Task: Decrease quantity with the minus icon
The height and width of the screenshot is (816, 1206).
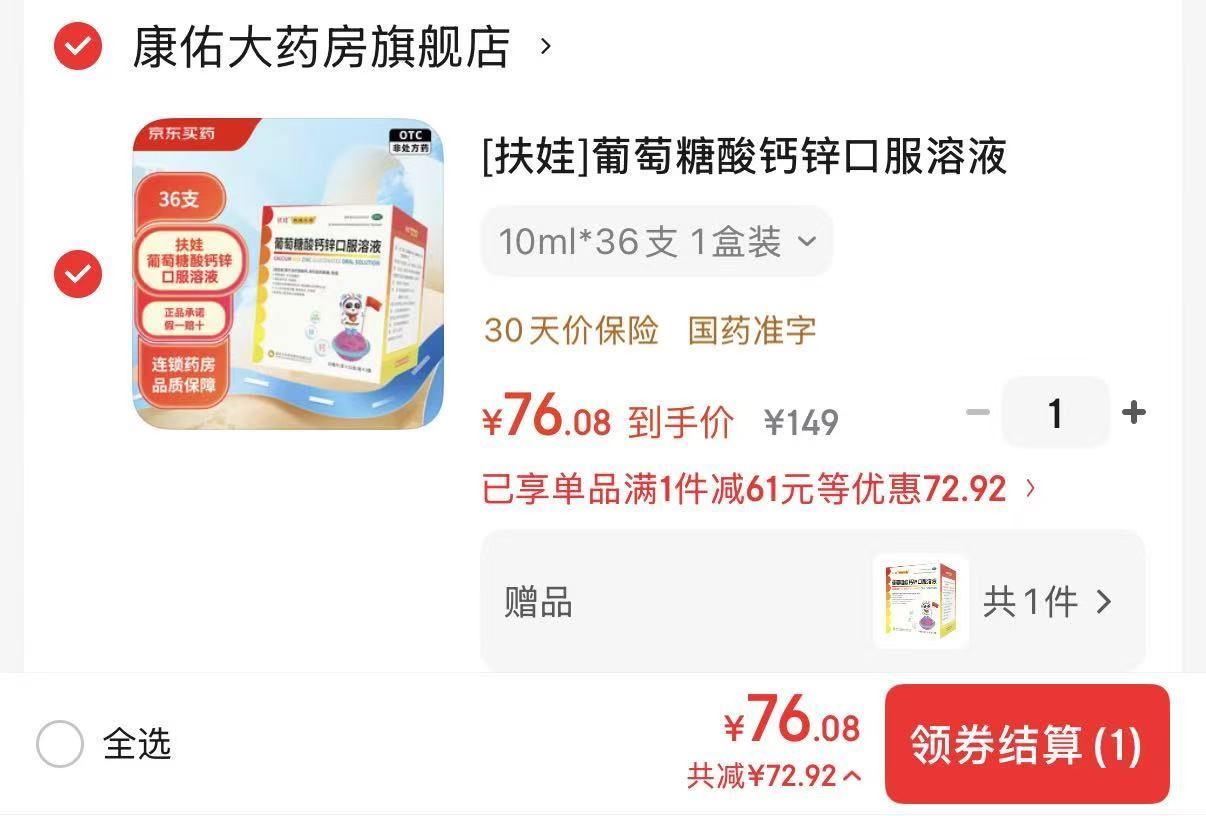Action: tap(978, 412)
